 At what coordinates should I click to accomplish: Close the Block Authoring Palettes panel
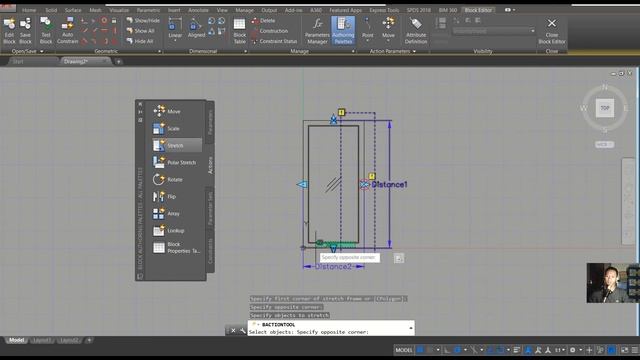140,104
